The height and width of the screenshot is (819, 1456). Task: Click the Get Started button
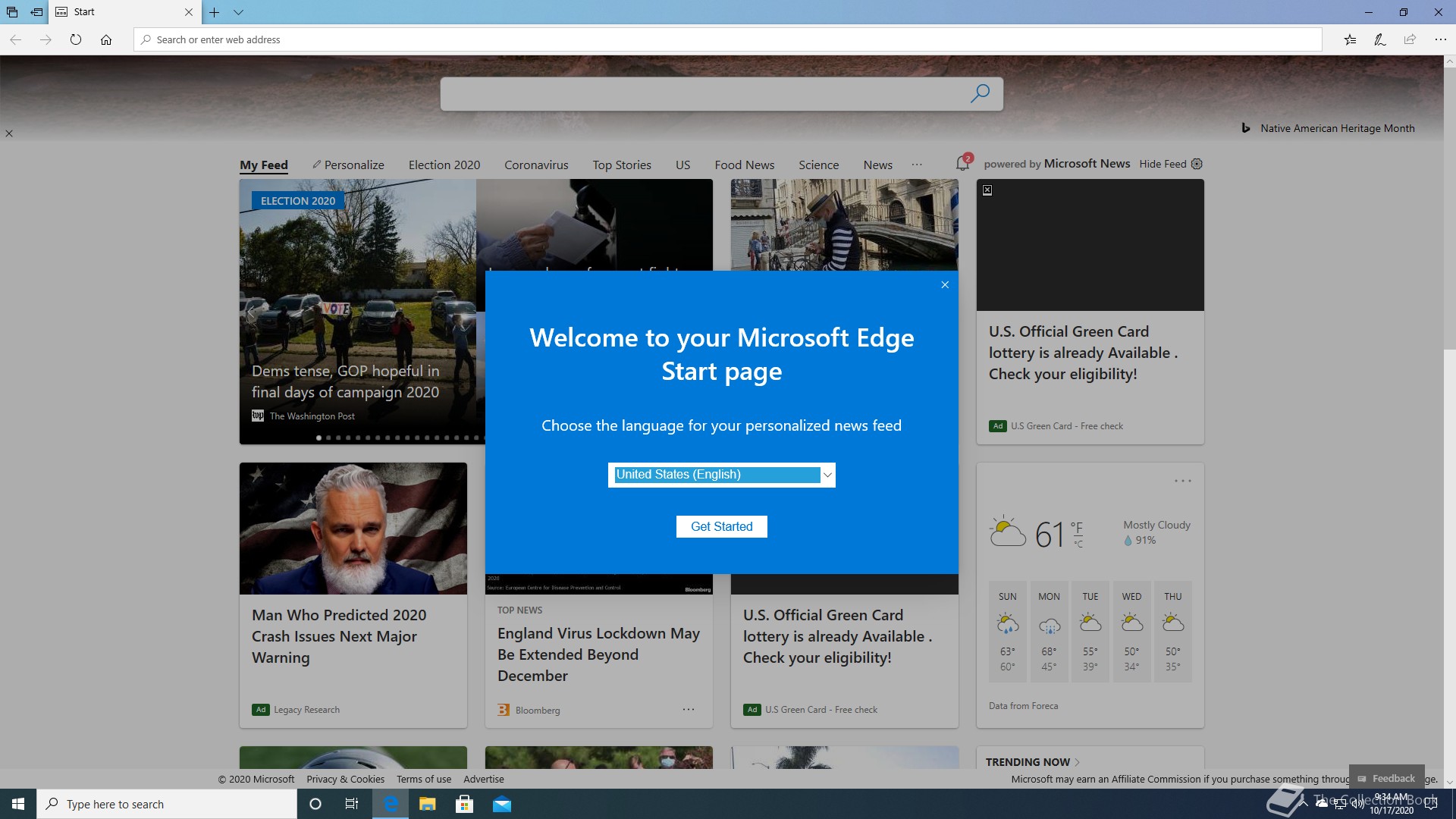coord(721,526)
